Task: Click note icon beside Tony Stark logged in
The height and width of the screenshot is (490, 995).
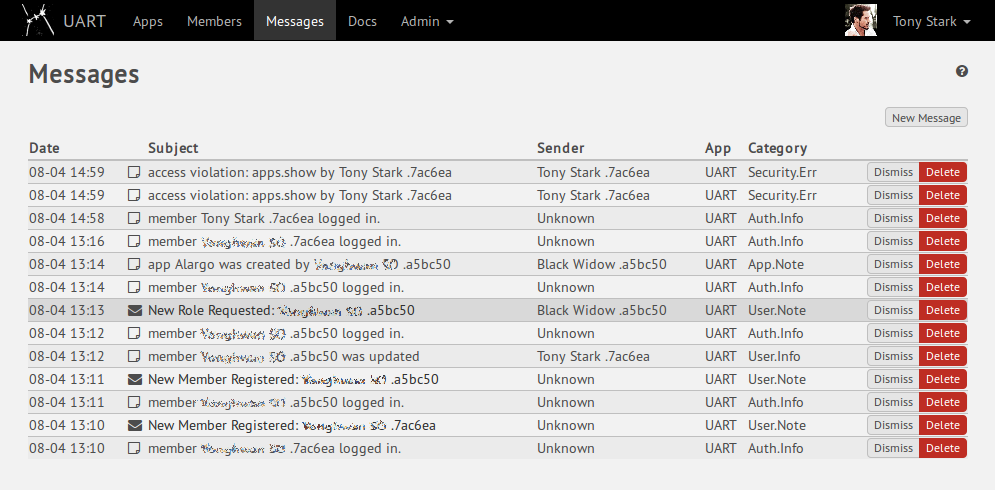Action: click(135, 218)
